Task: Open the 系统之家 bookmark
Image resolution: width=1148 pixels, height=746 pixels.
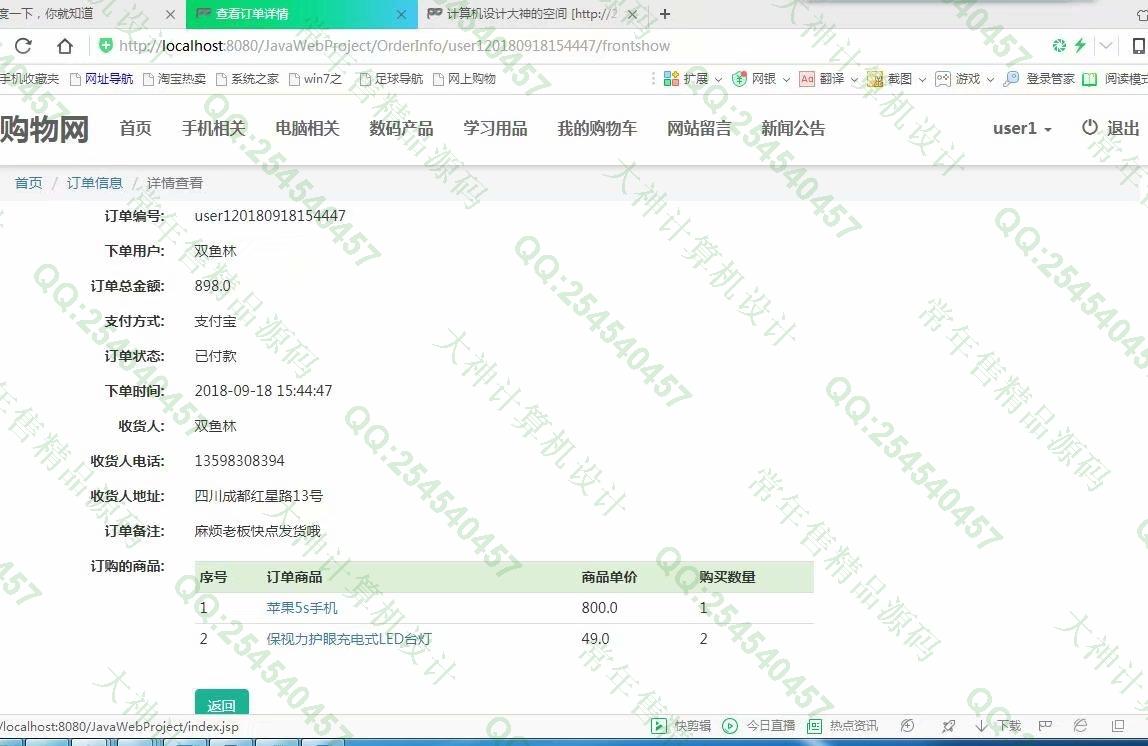Action: 247,78
